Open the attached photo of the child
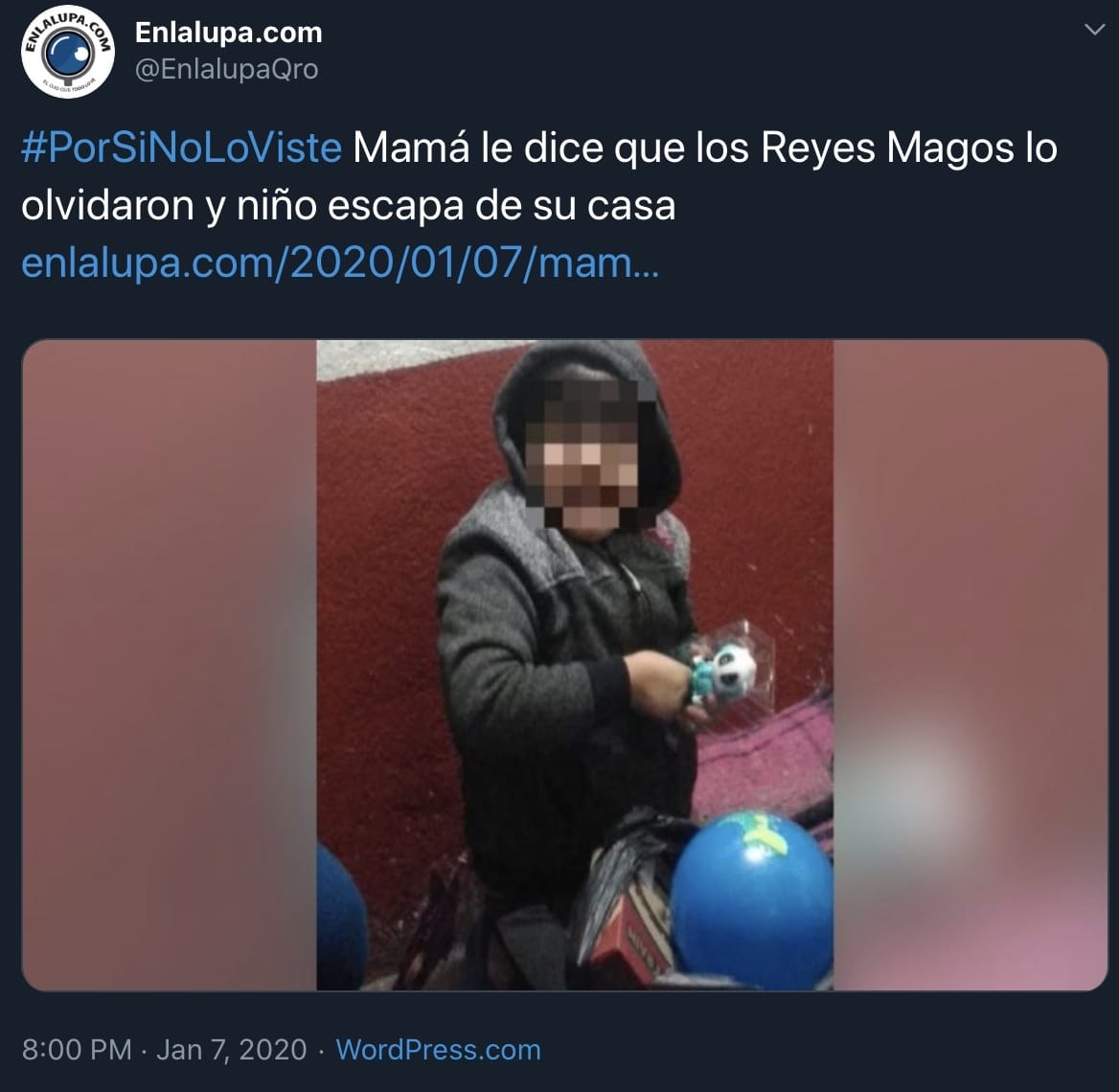The image size is (1119, 1092). pos(564,665)
